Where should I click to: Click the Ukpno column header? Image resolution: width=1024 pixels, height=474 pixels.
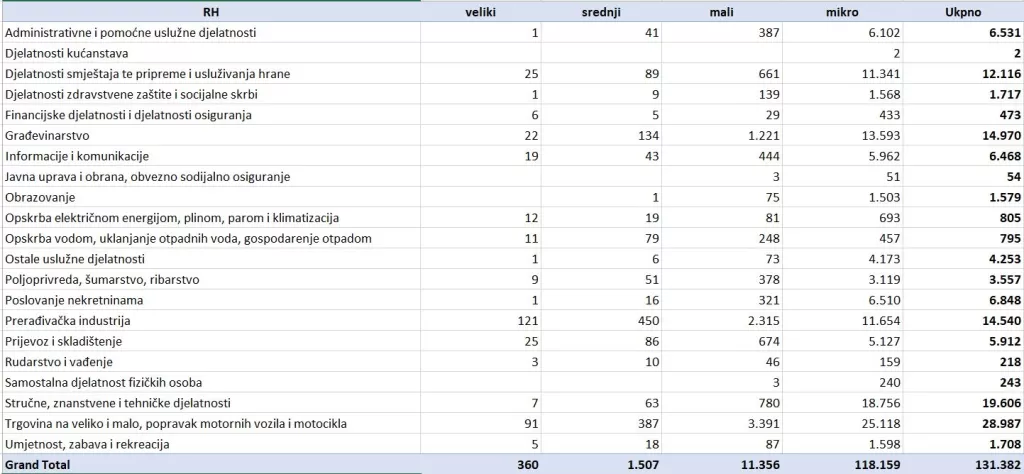click(966, 12)
